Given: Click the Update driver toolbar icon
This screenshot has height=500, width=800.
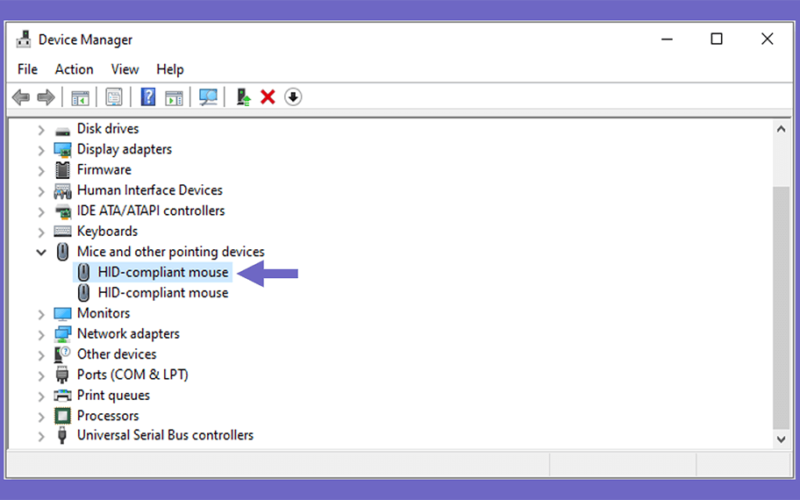Looking at the screenshot, I should pyautogui.click(x=243, y=97).
